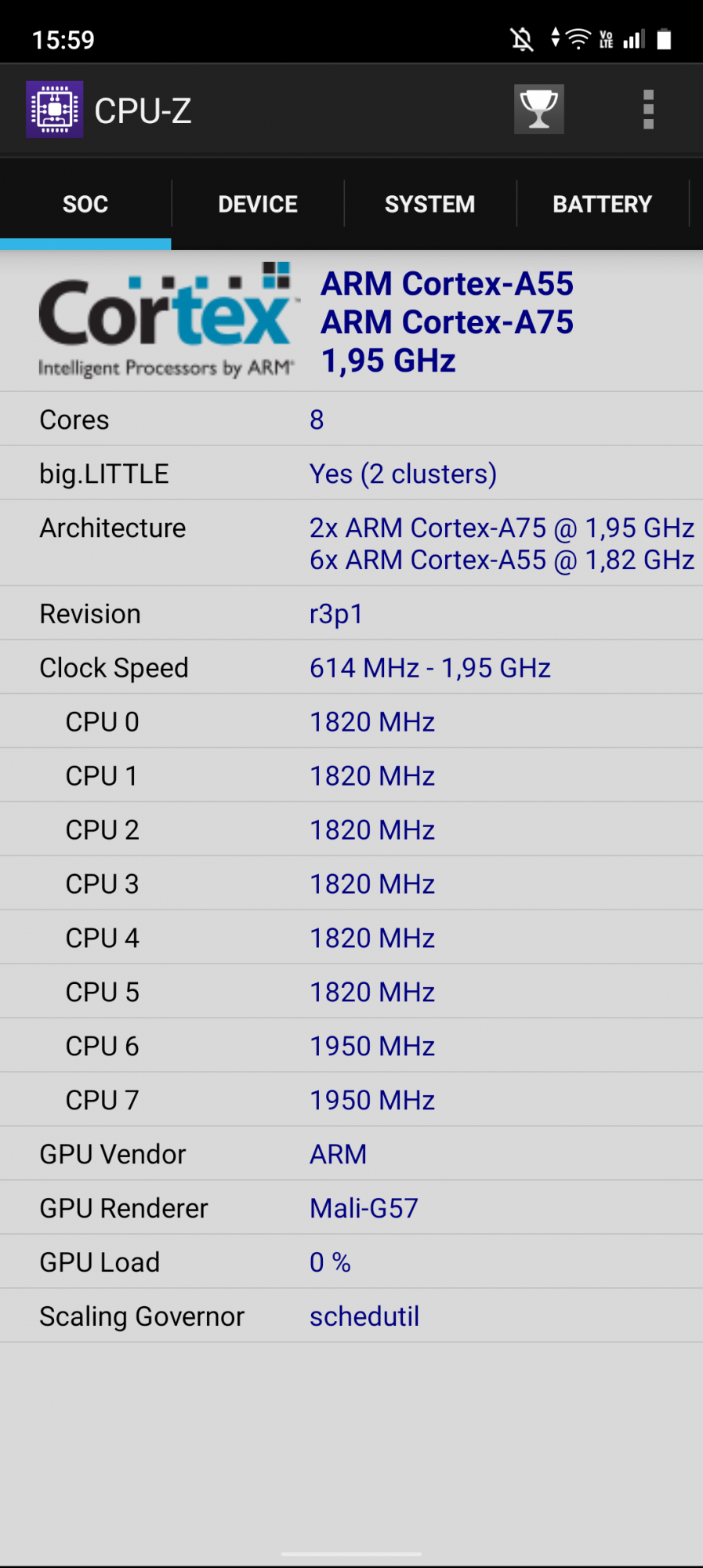Tap the ARM Cortex-A55 header text
Image resolution: width=703 pixels, height=1568 pixels.
click(448, 284)
